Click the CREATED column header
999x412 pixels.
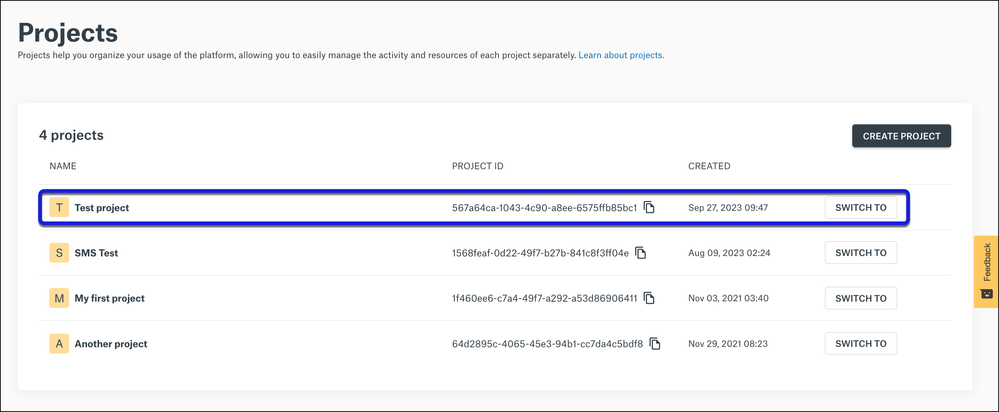pyautogui.click(x=709, y=166)
